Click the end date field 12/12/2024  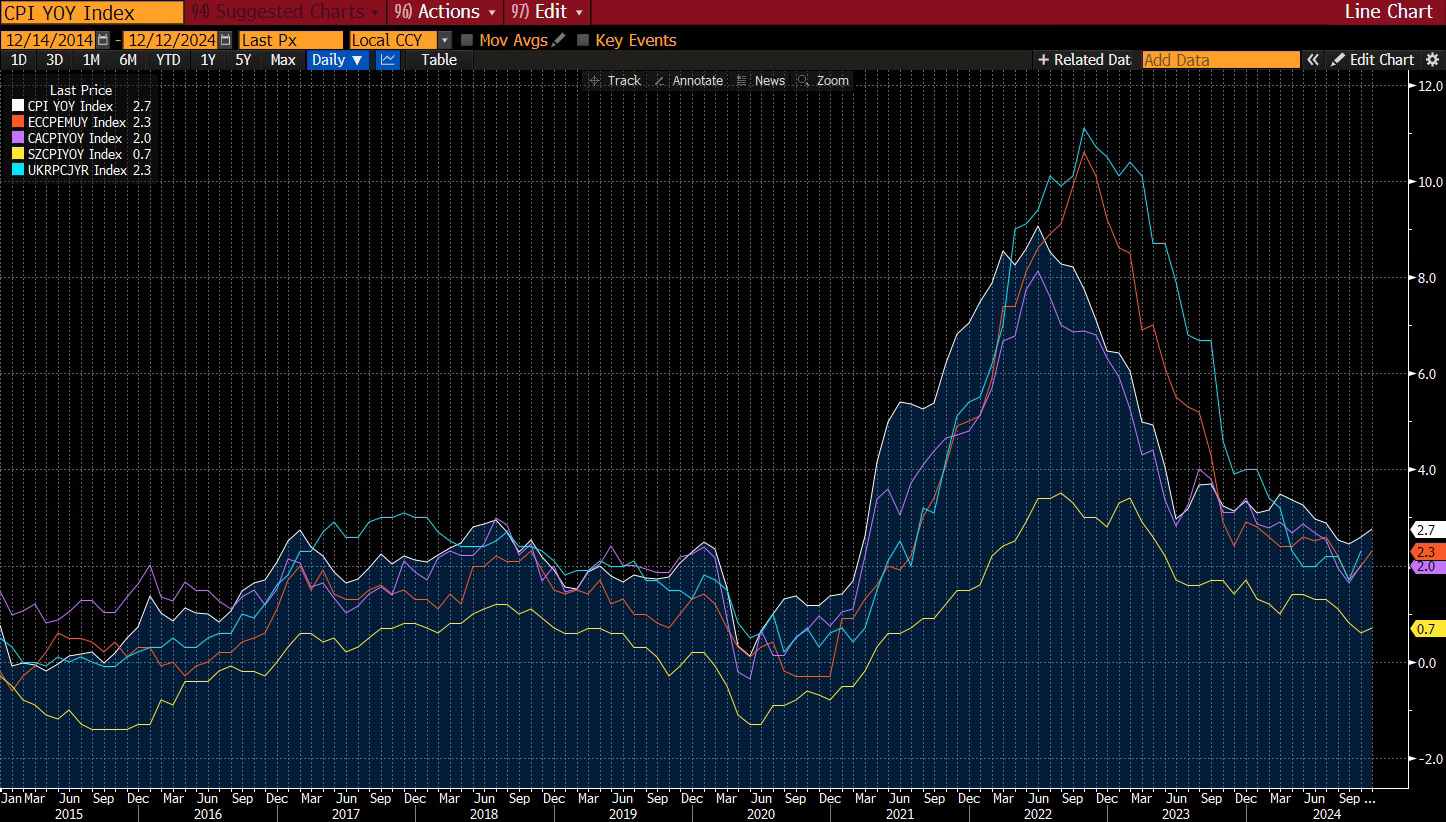point(170,40)
